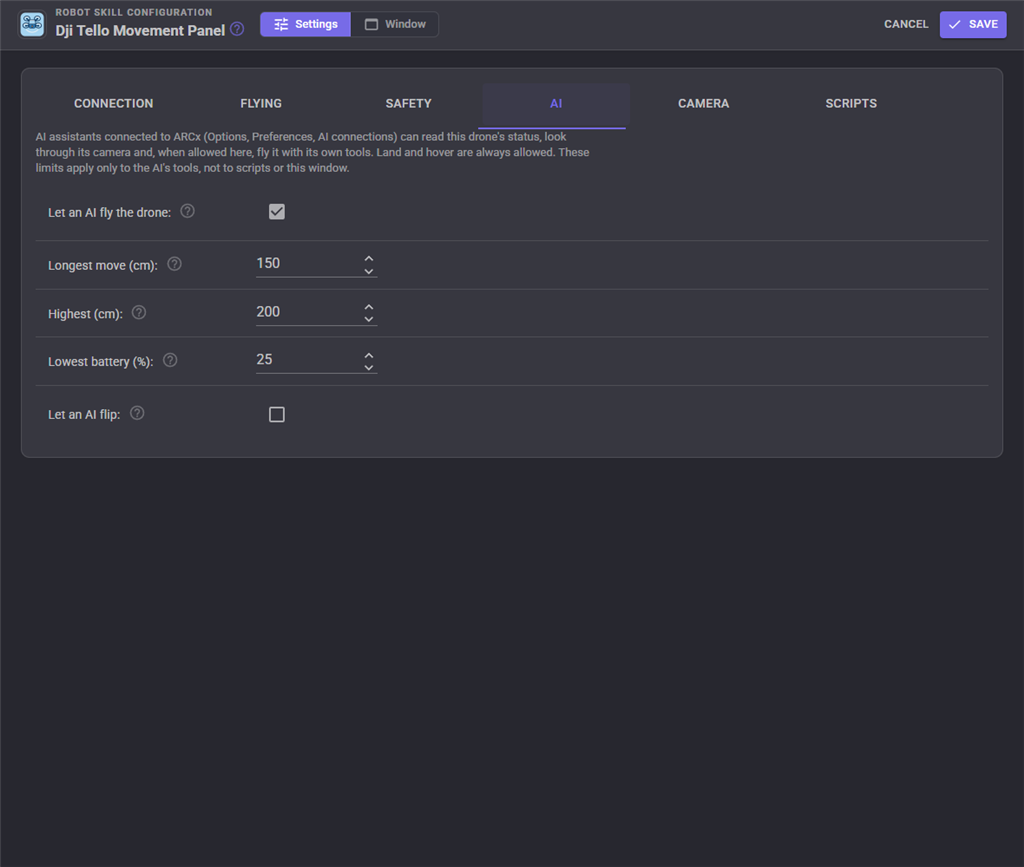This screenshot has width=1024, height=867.
Task: Click the 'ROBOT SKILL CONFIGURATION' heading text
Action: tap(134, 12)
